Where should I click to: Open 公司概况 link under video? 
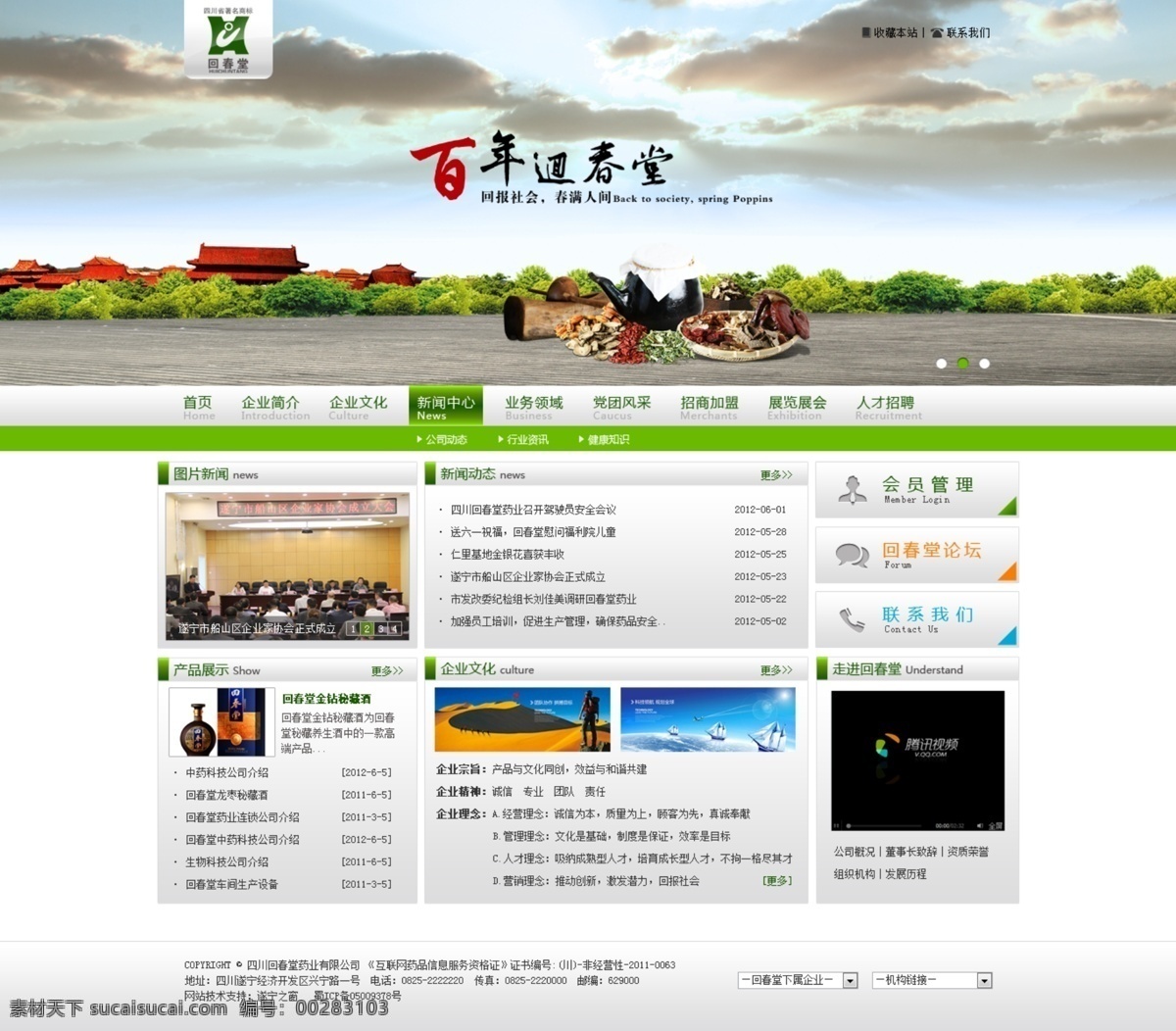(855, 852)
